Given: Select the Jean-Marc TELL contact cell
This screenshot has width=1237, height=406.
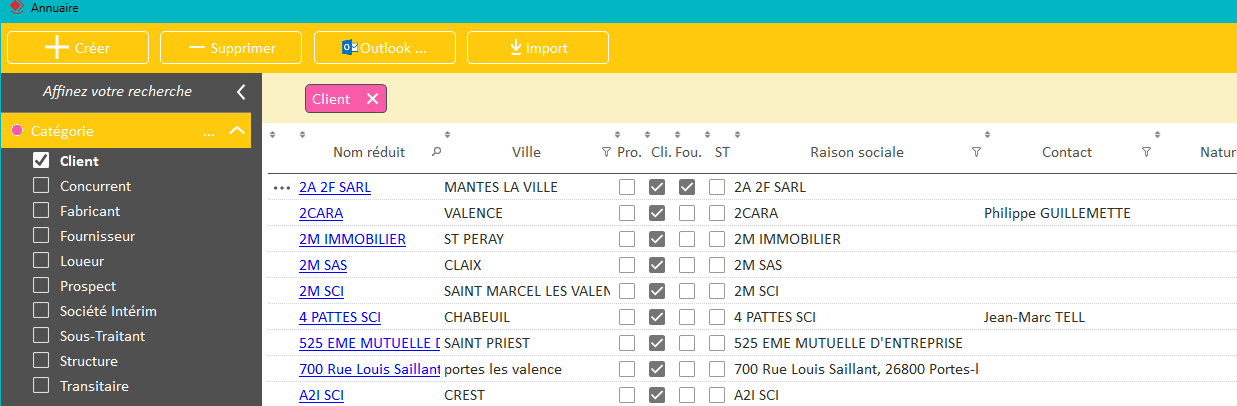Looking at the screenshot, I should (1034, 317).
